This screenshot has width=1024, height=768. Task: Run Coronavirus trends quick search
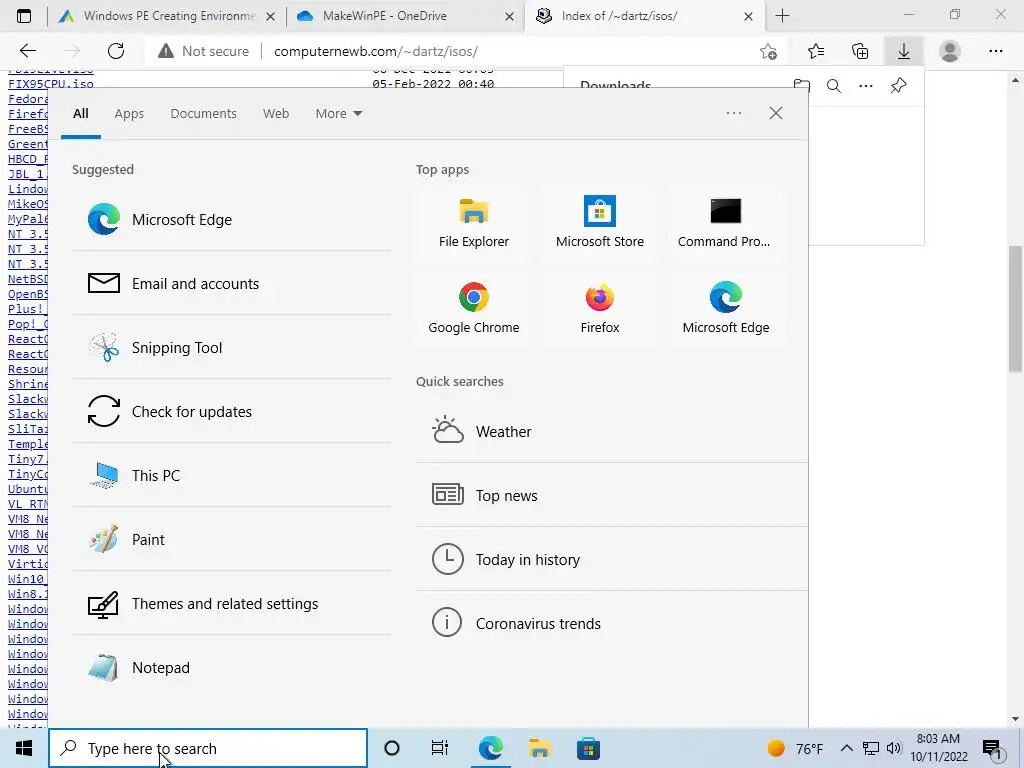click(612, 623)
